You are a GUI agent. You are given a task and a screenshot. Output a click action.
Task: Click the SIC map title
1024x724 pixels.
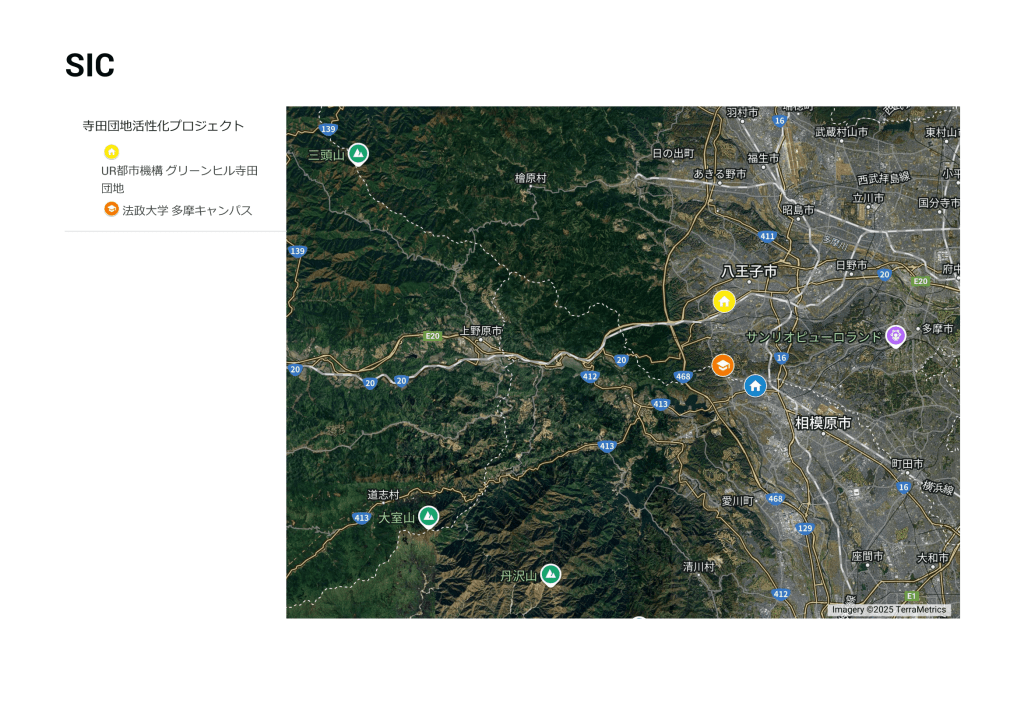click(90, 66)
